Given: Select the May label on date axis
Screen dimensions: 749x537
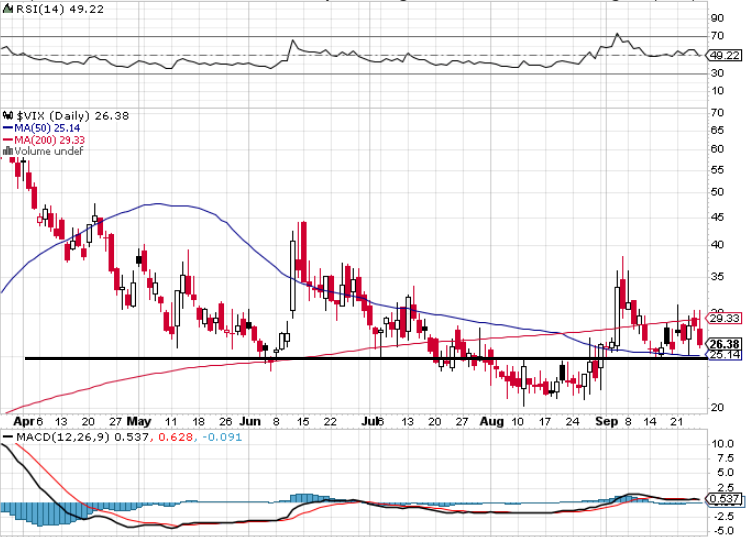Looking at the screenshot, I should pos(139,421).
